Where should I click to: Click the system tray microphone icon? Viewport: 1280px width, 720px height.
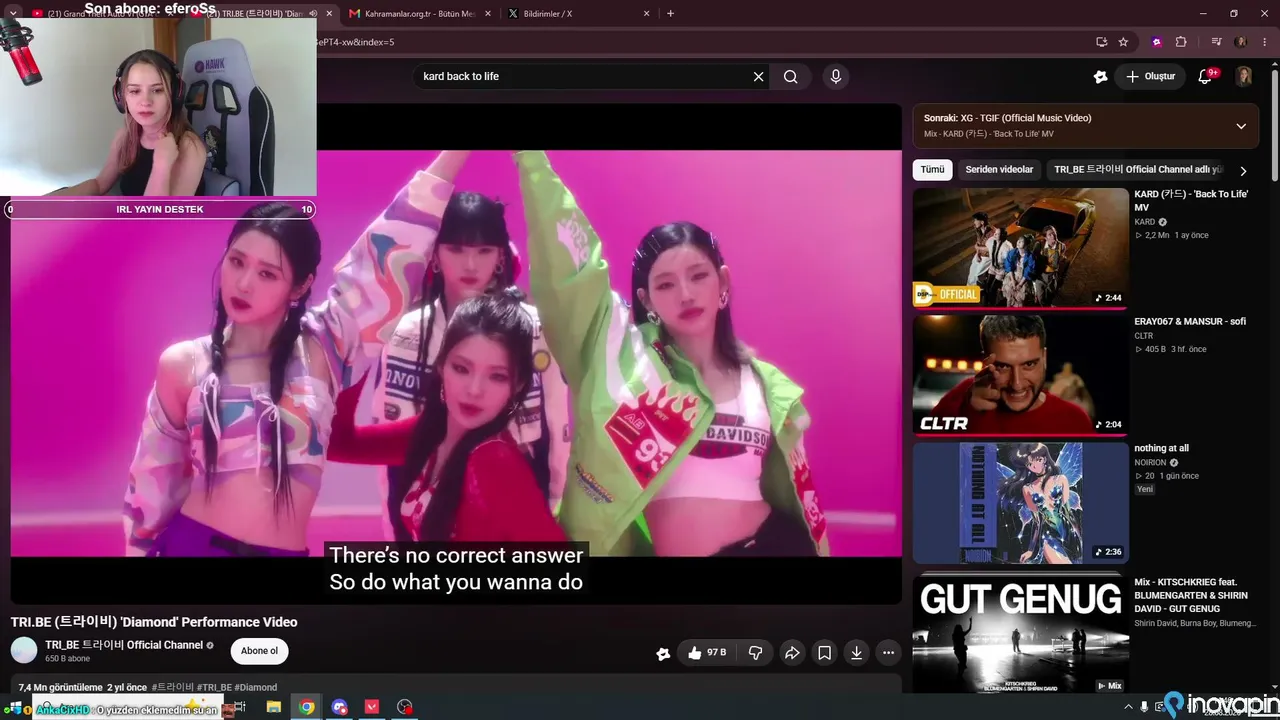coord(1145,707)
